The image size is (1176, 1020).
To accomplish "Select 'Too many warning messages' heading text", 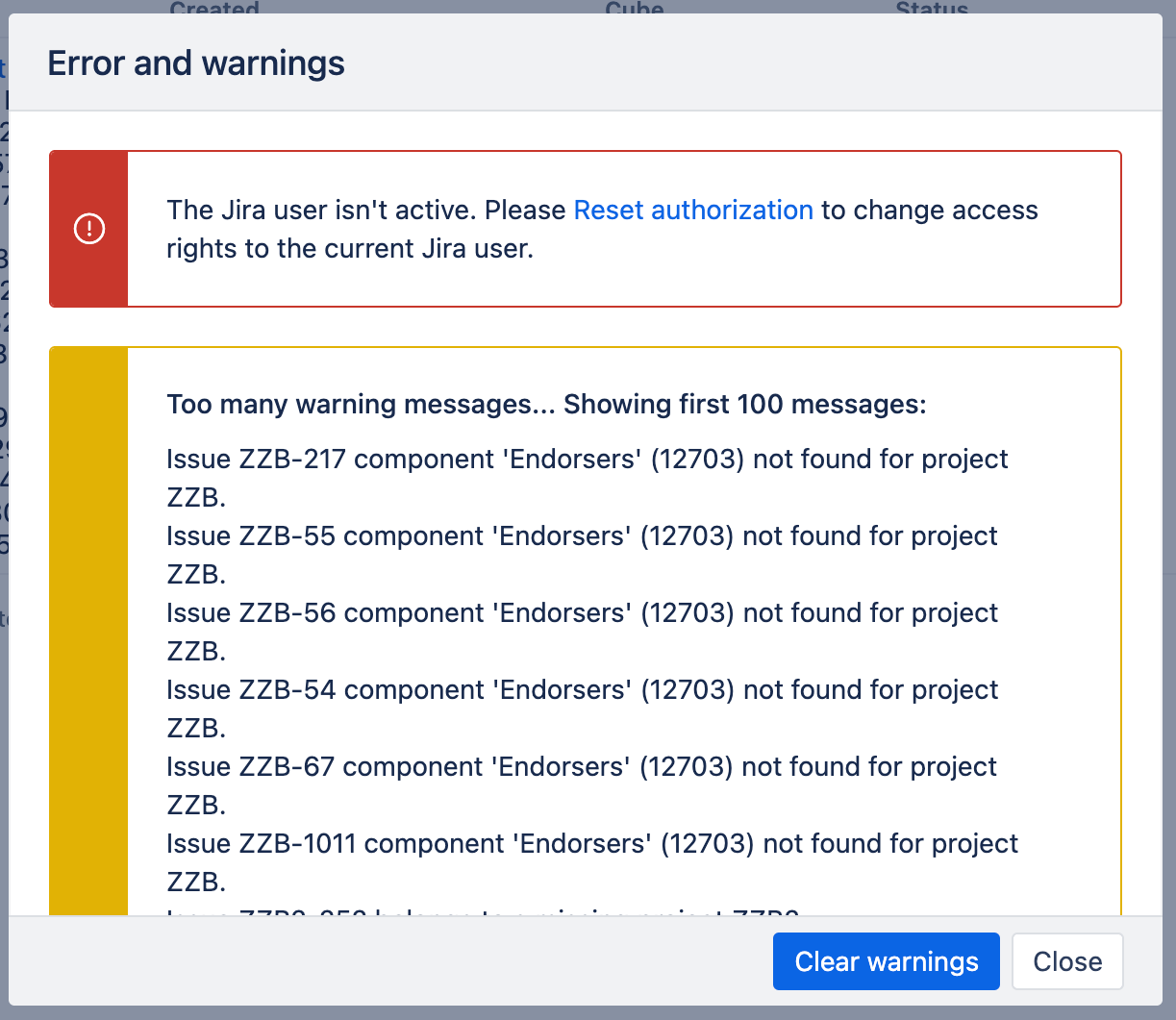I will click(x=546, y=404).
